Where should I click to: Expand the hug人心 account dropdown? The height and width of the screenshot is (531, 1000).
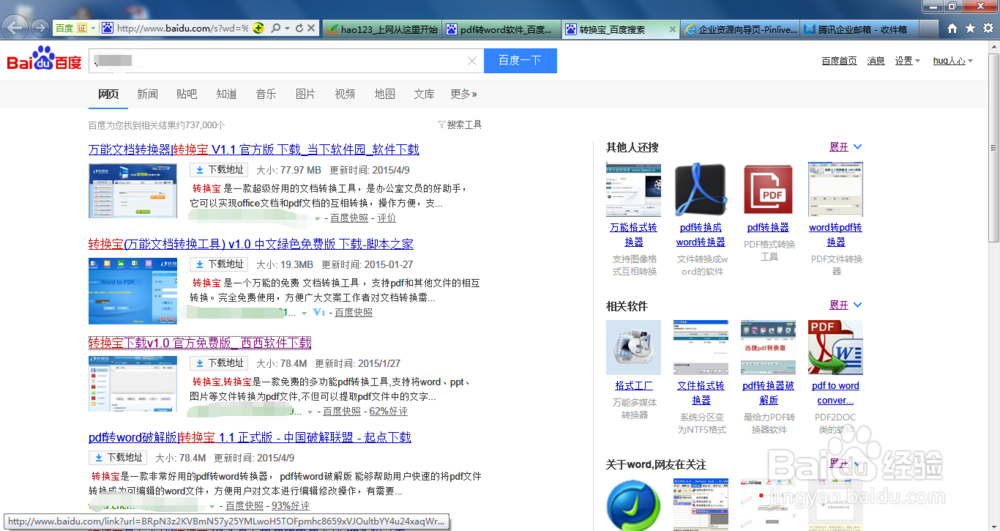point(953,61)
